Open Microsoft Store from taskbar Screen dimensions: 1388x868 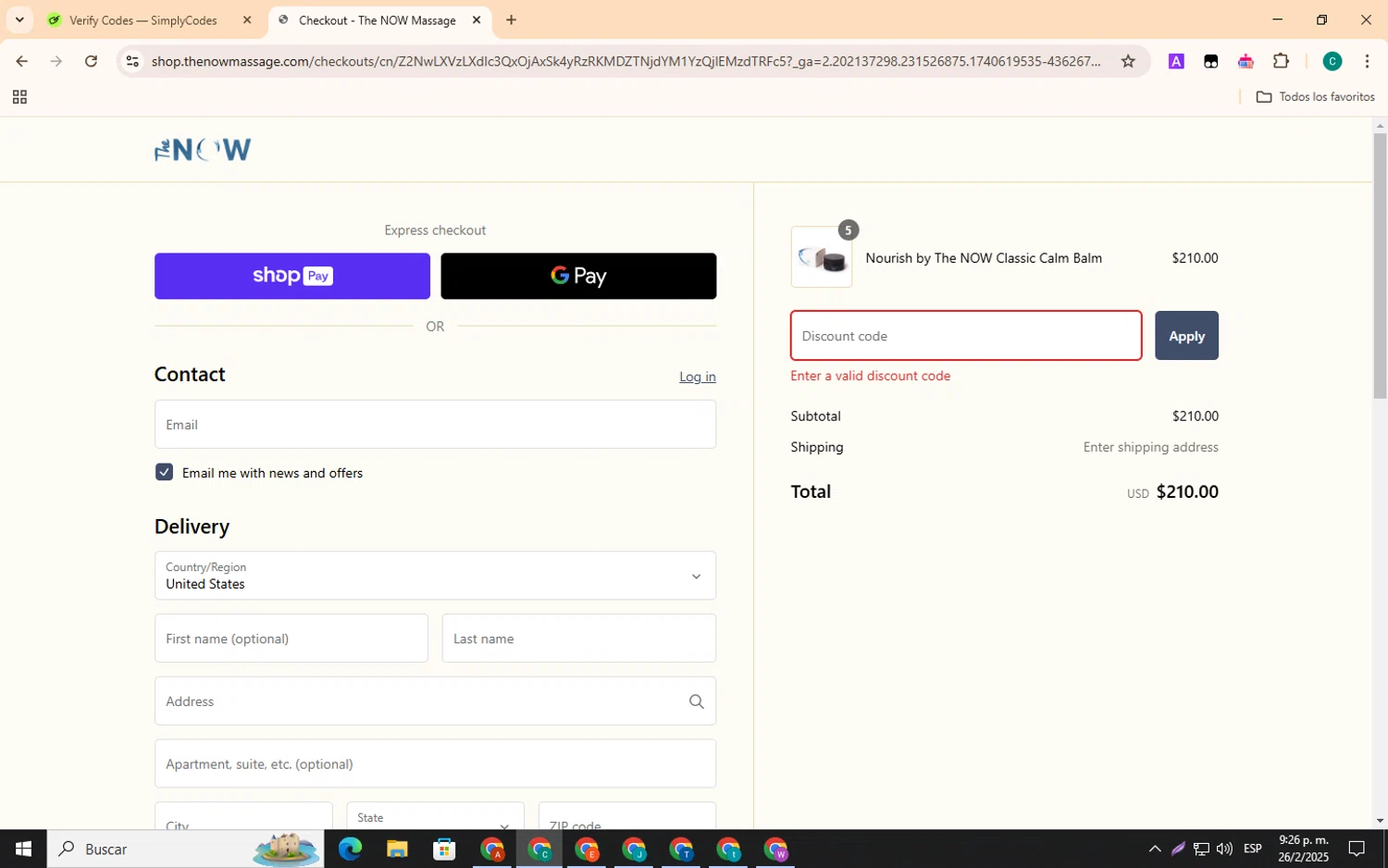(x=444, y=849)
